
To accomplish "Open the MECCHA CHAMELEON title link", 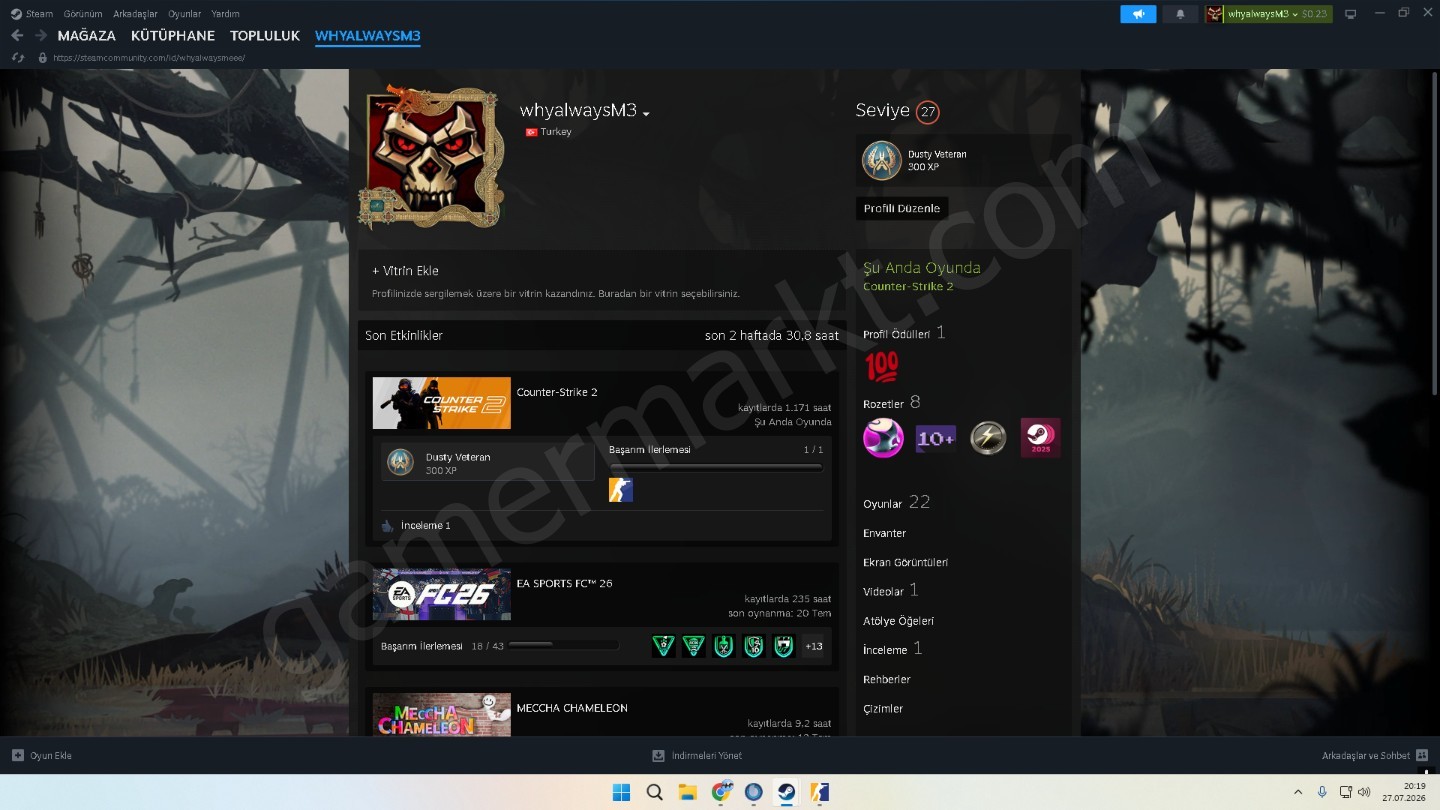I will coord(572,708).
